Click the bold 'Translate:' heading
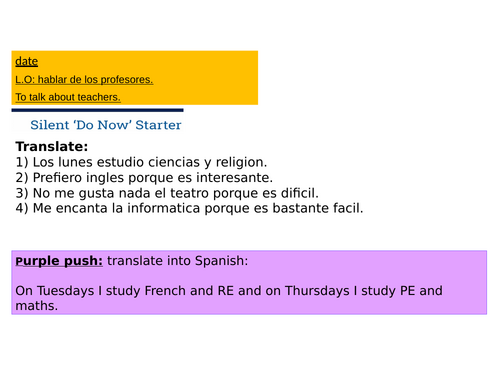 (x=52, y=147)
